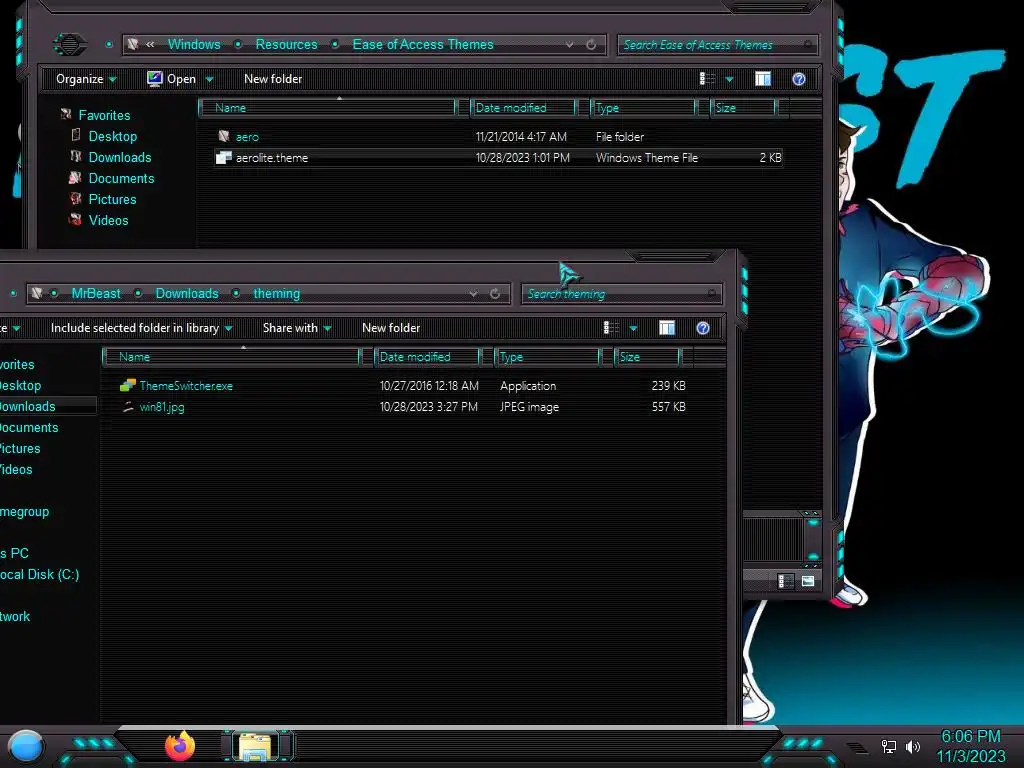Screen dimensions: 1024x768
Task: Sort by Date modified in Ease of Access Themes window
Action: coord(522,108)
